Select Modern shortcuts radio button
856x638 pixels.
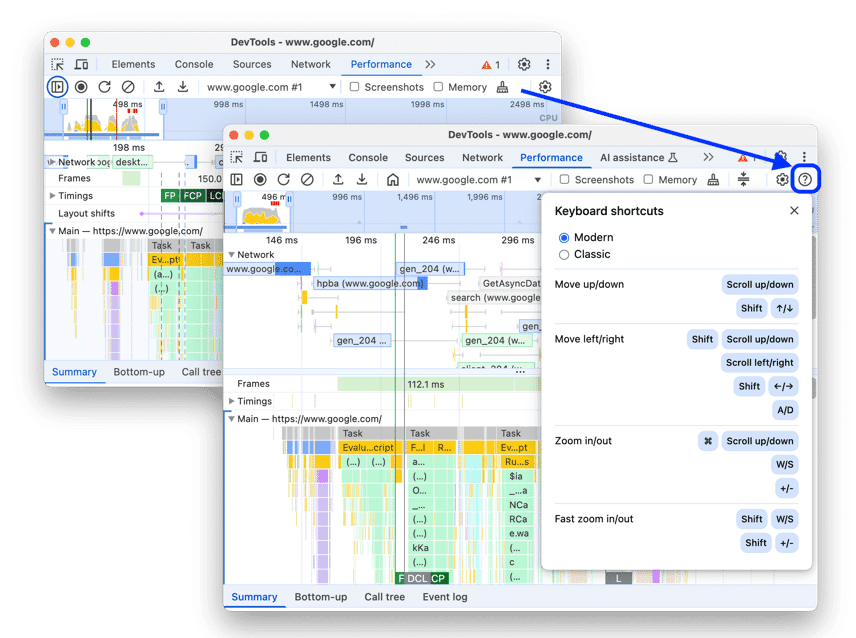pyautogui.click(x=564, y=237)
